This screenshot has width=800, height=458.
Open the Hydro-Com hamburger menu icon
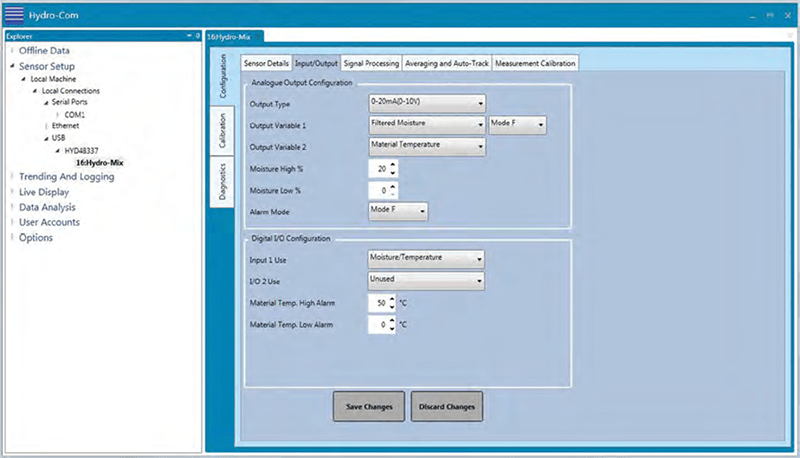(14, 15)
